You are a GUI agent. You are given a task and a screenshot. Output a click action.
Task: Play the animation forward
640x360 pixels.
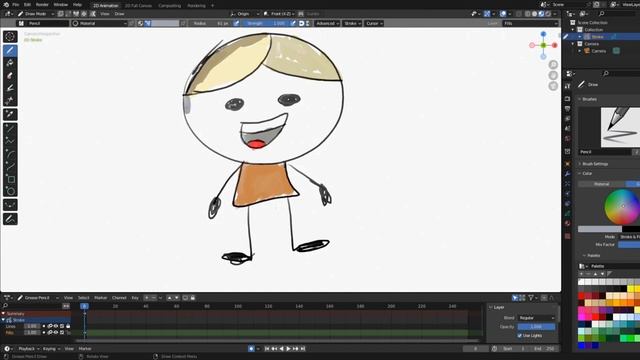tap(289, 349)
